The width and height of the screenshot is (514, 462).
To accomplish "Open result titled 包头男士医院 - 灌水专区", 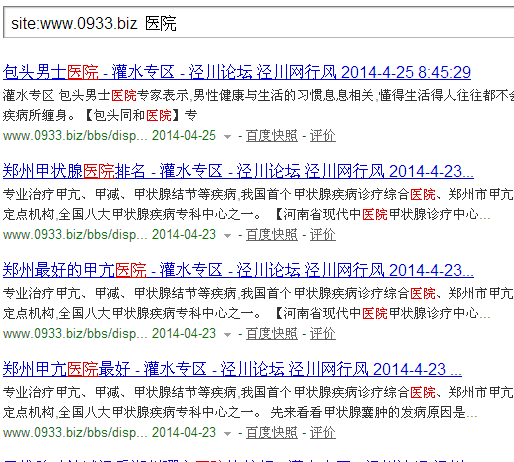I will click(x=237, y=72).
